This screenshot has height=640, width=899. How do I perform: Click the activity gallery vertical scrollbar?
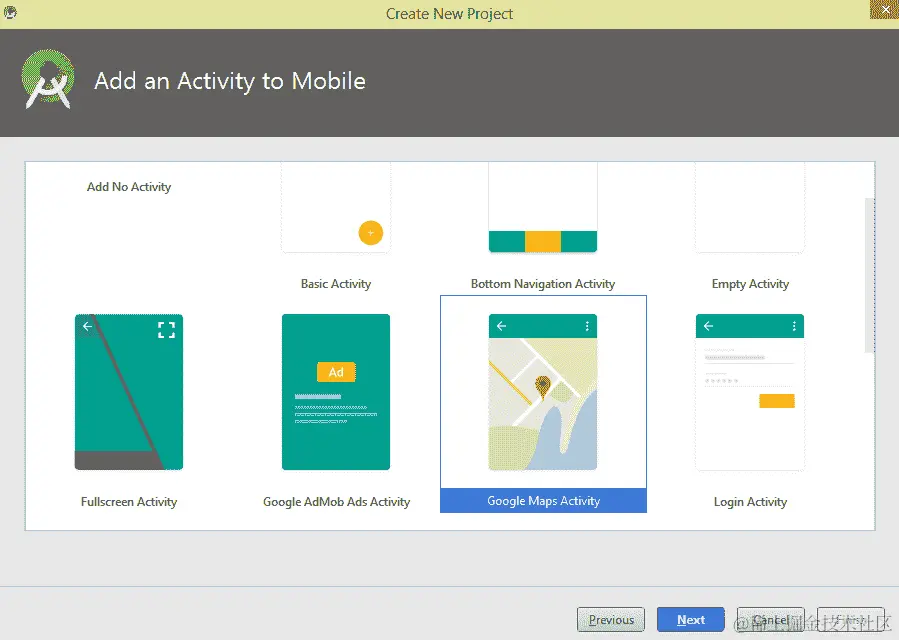click(870, 275)
